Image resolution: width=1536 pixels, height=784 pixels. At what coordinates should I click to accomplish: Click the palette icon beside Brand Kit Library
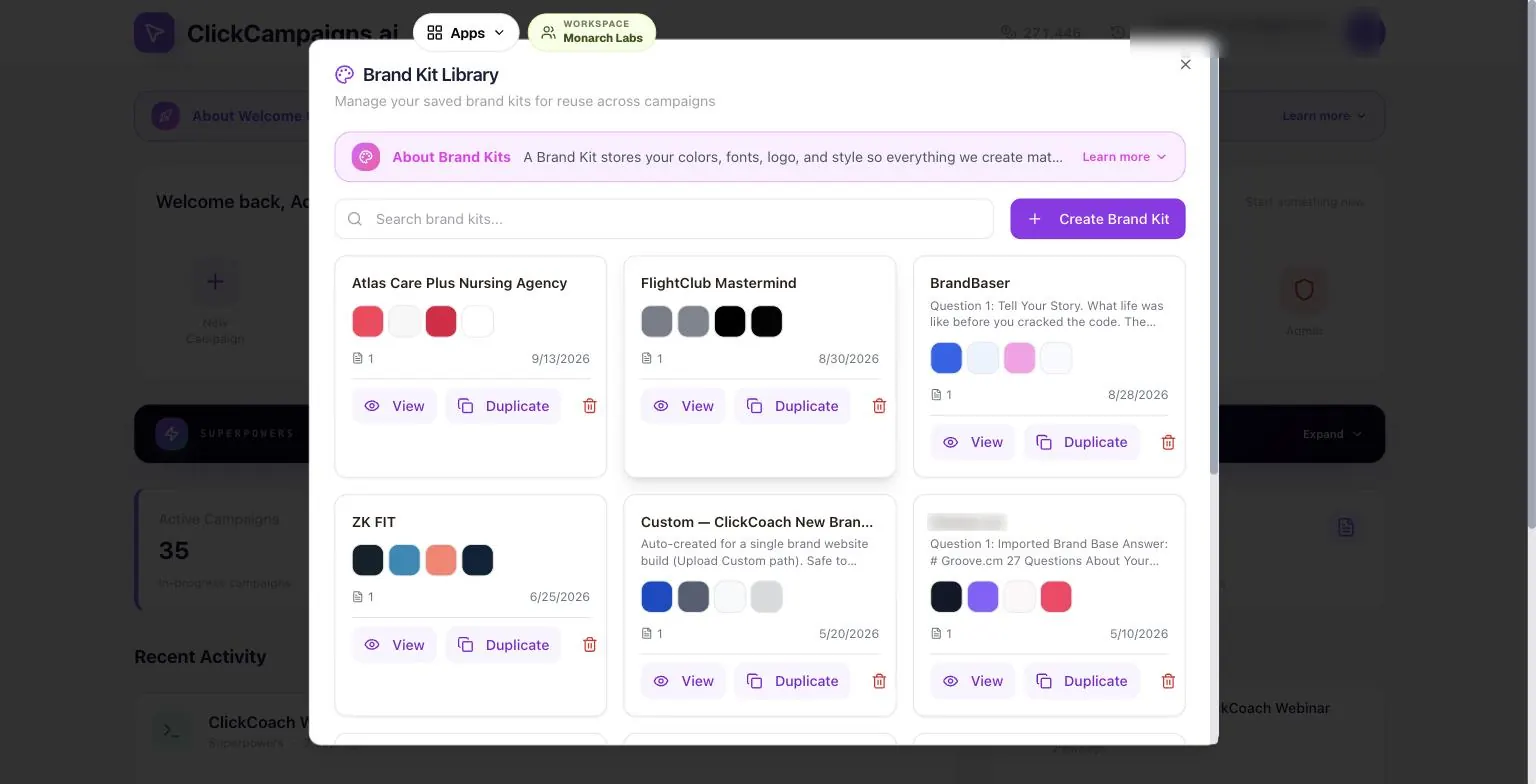pos(345,74)
